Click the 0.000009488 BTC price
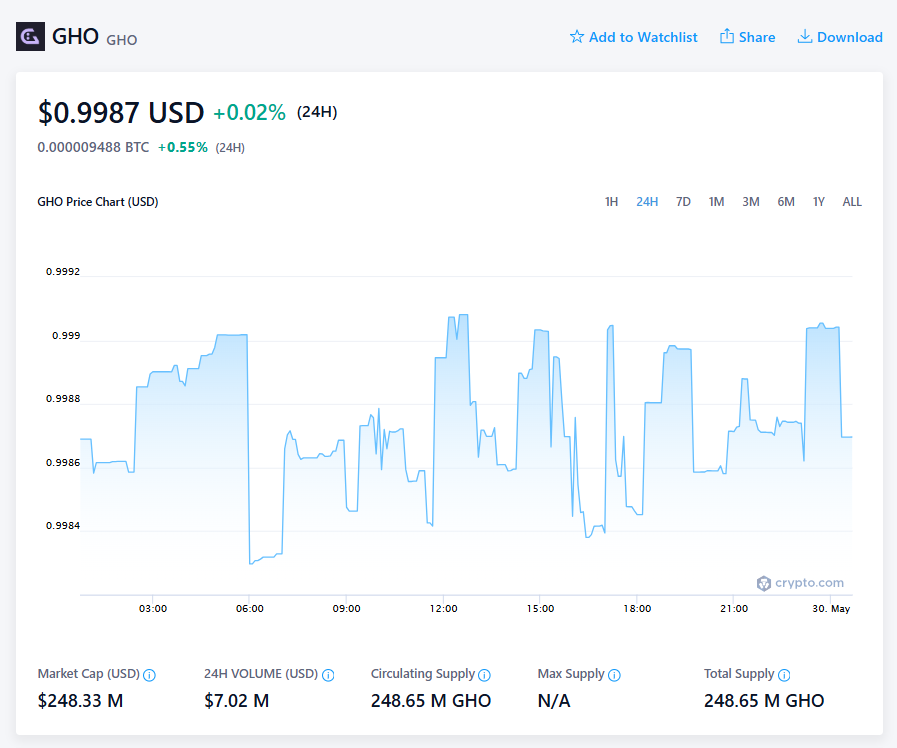Viewport: 897px width, 748px height. 93,148
